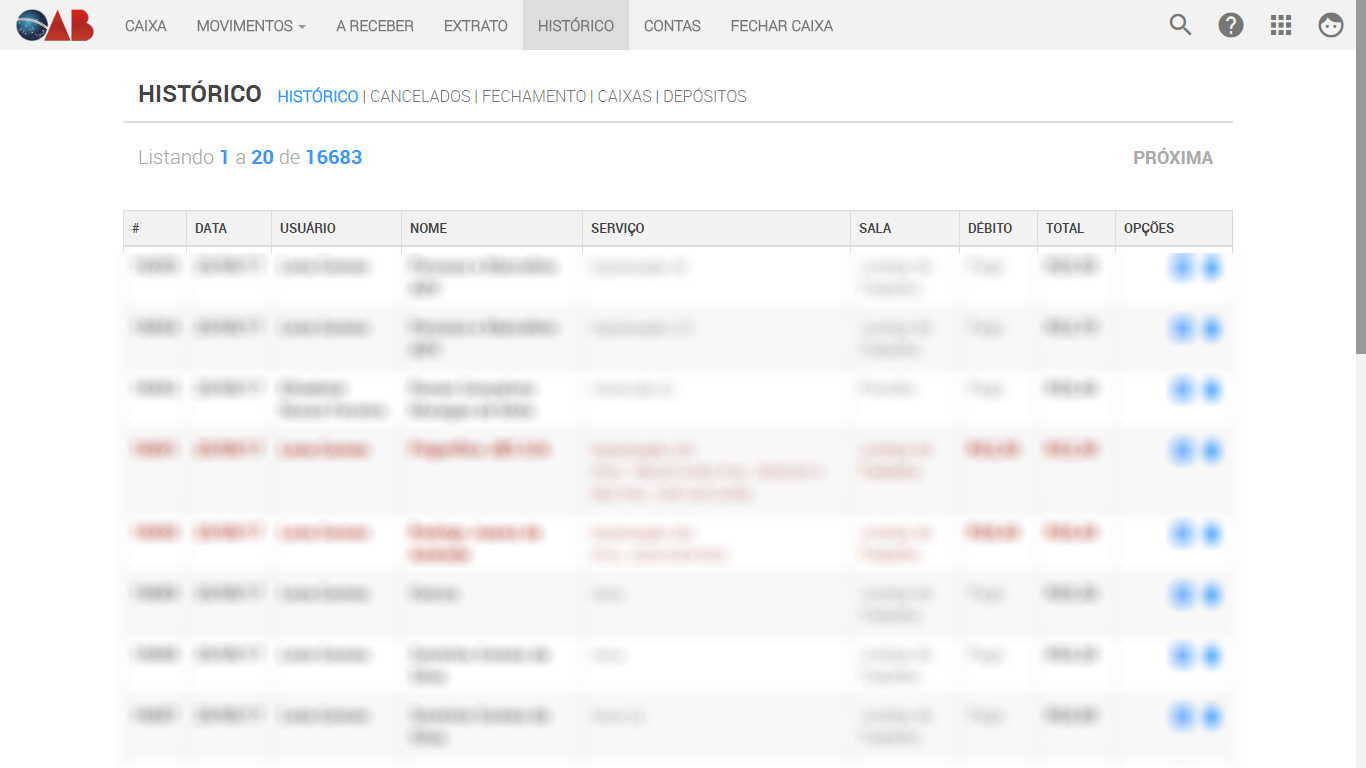The height and width of the screenshot is (768, 1366).
Task: Open the Caixas sub-link
Action: click(x=624, y=97)
